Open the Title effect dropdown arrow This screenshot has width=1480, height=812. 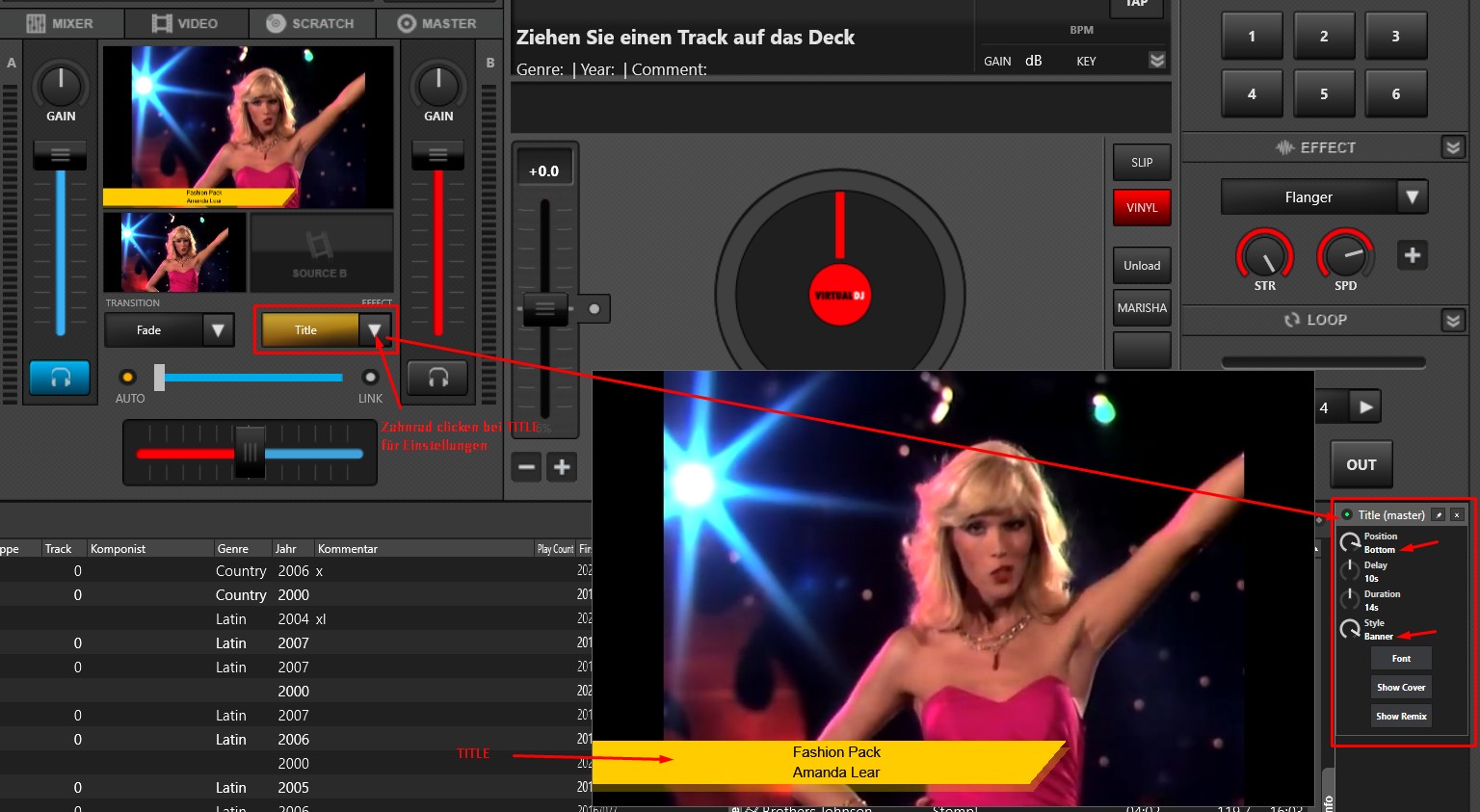coord(375,330)
